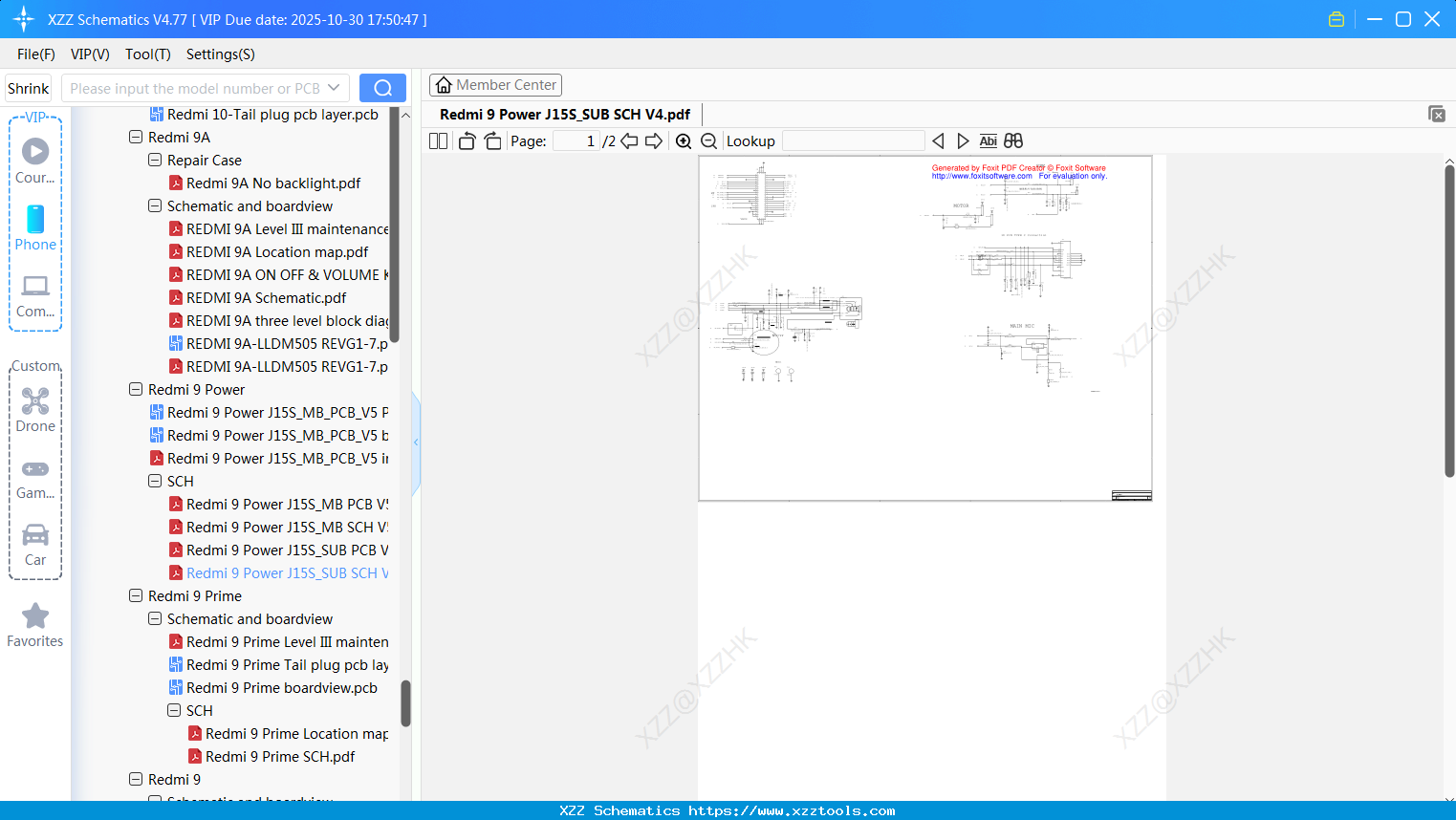Open the Courses section in the sidebar

click(35, 162)
